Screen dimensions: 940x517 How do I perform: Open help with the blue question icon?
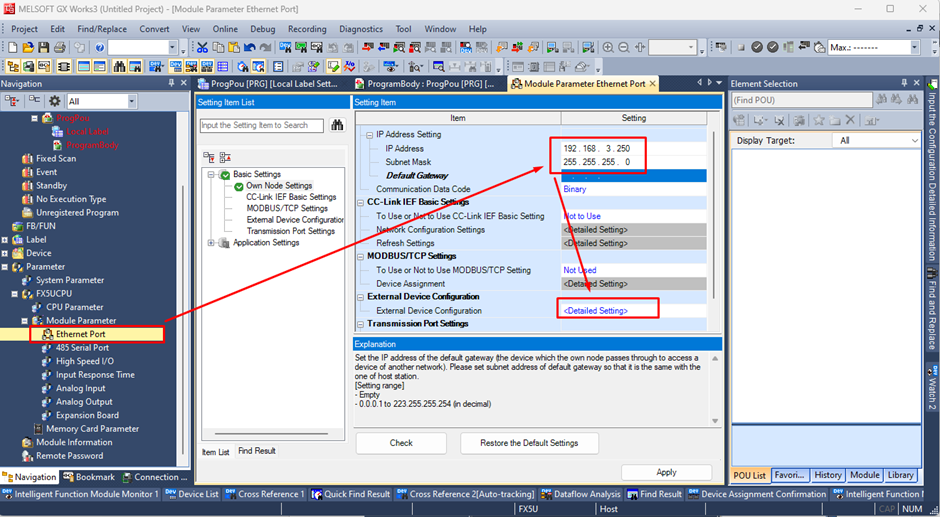tap(100, 47)
